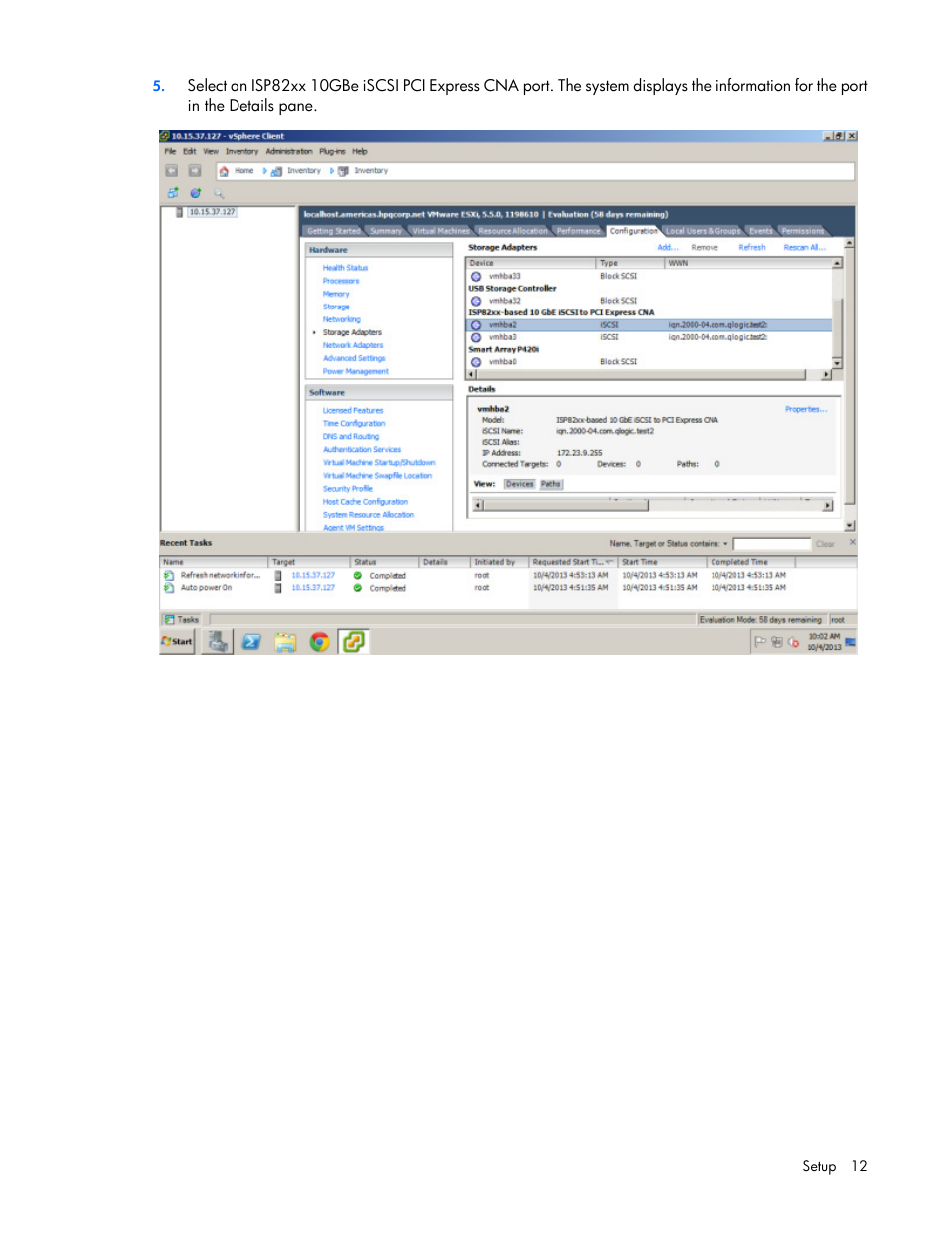Screen dimensions: 952x1233
Task: Open Advanced Settings under Hardware
Action: (x=354, y=358)
